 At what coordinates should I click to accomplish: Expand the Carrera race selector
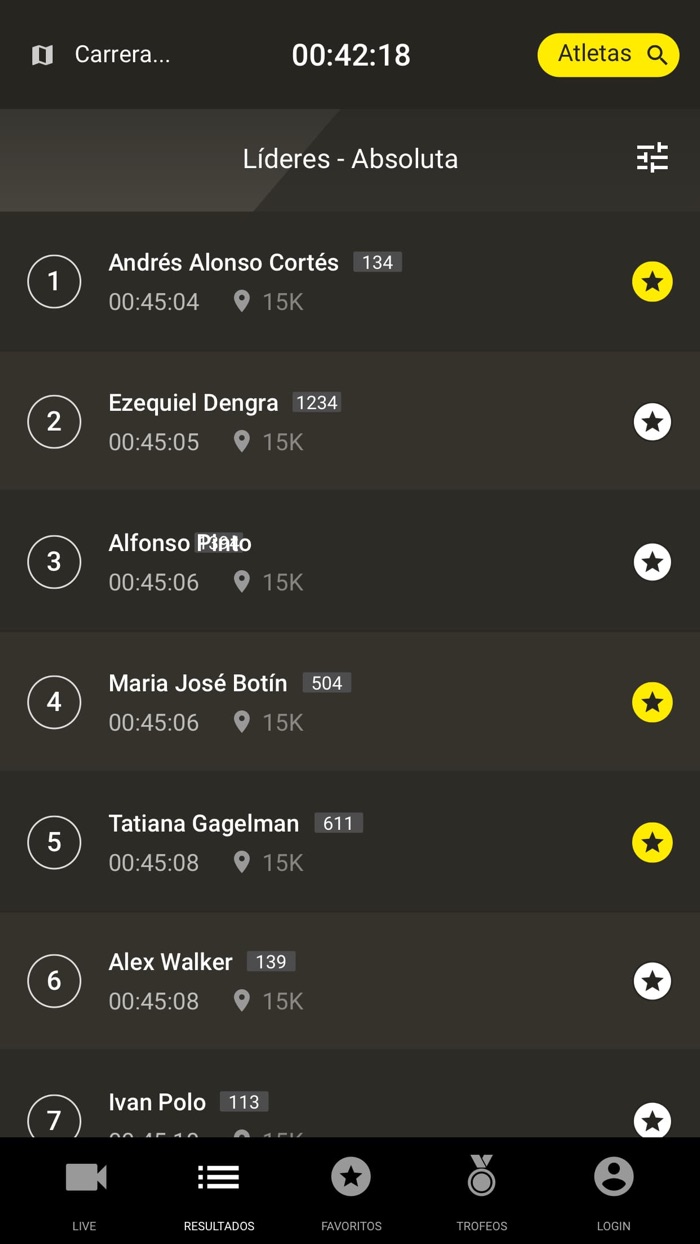pyautogui.click(x=122, y=55)
